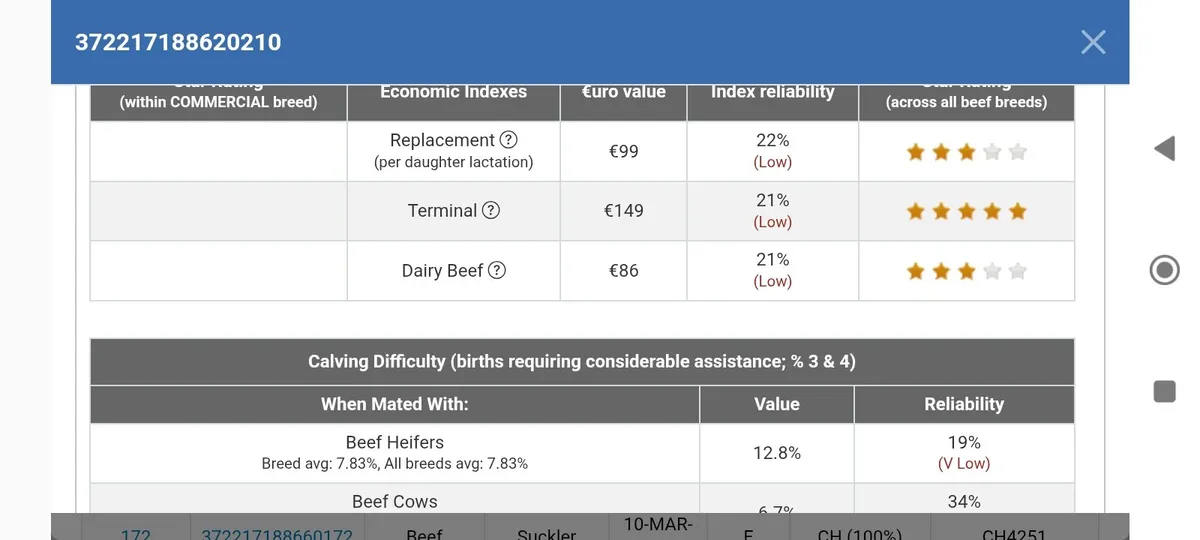Screen dimensions: 1200x540
Task: Click the €uro value column header
Action: pos(623,92)
